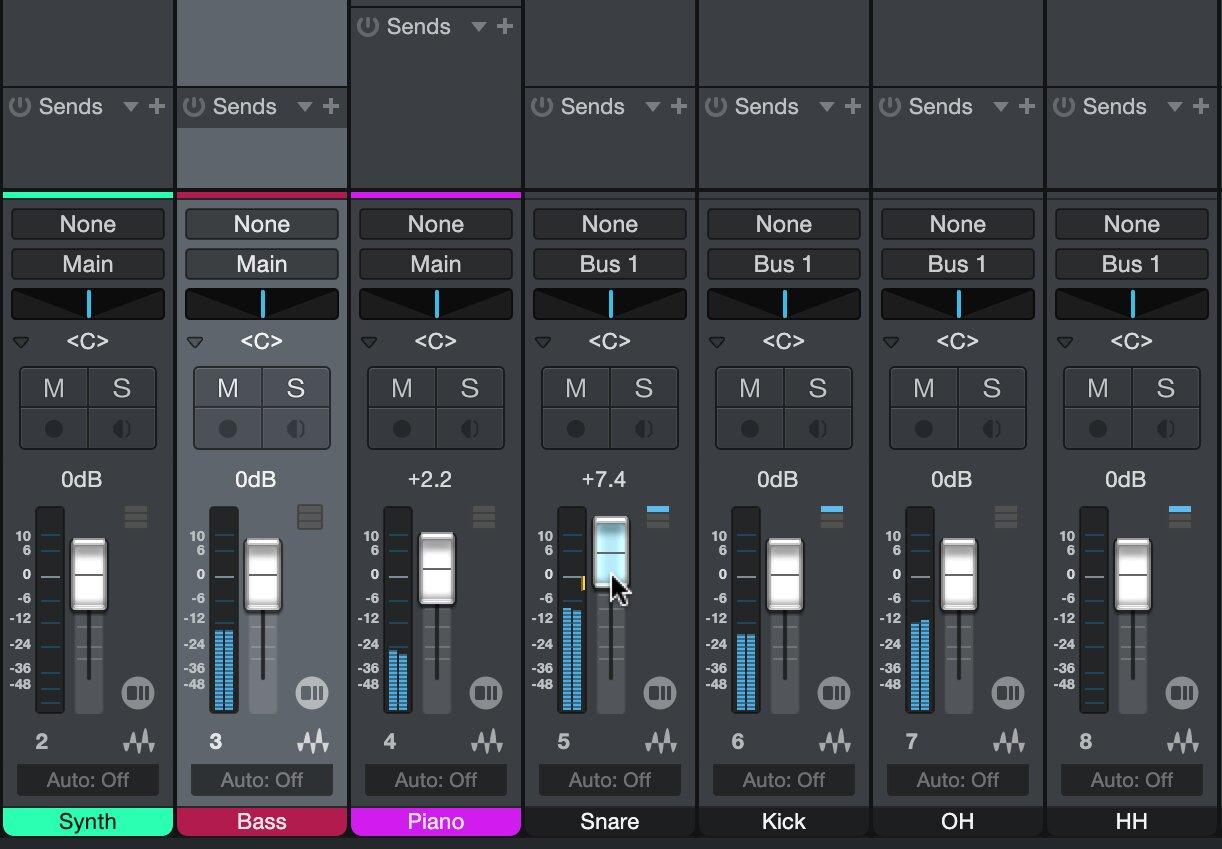Open channel editor icon on Bass channel
Image resolution: width=1222 pixels, height=849 pixels.
click(312, 692)
